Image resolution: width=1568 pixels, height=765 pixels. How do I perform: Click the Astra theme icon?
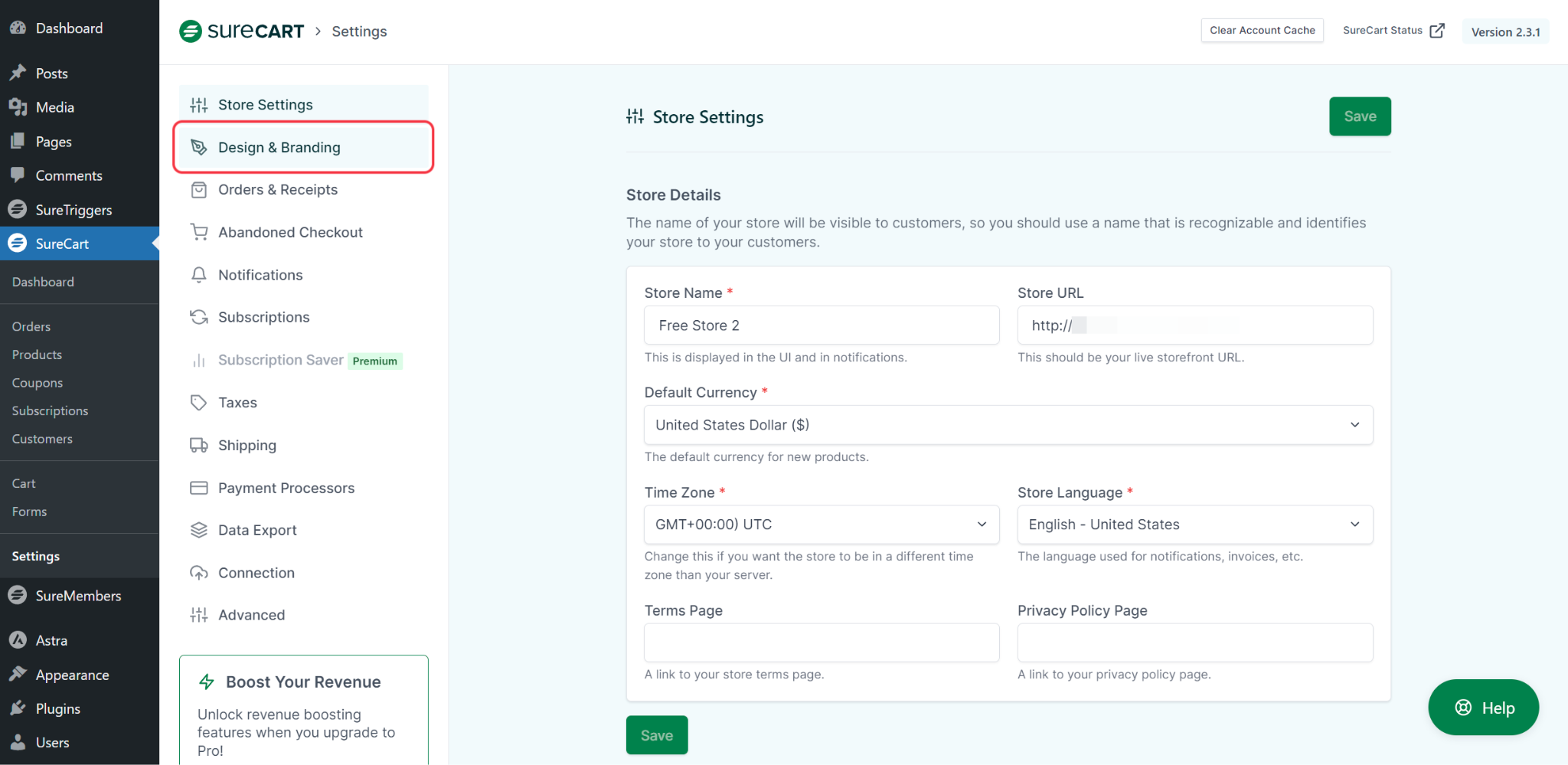pos(18,640)
